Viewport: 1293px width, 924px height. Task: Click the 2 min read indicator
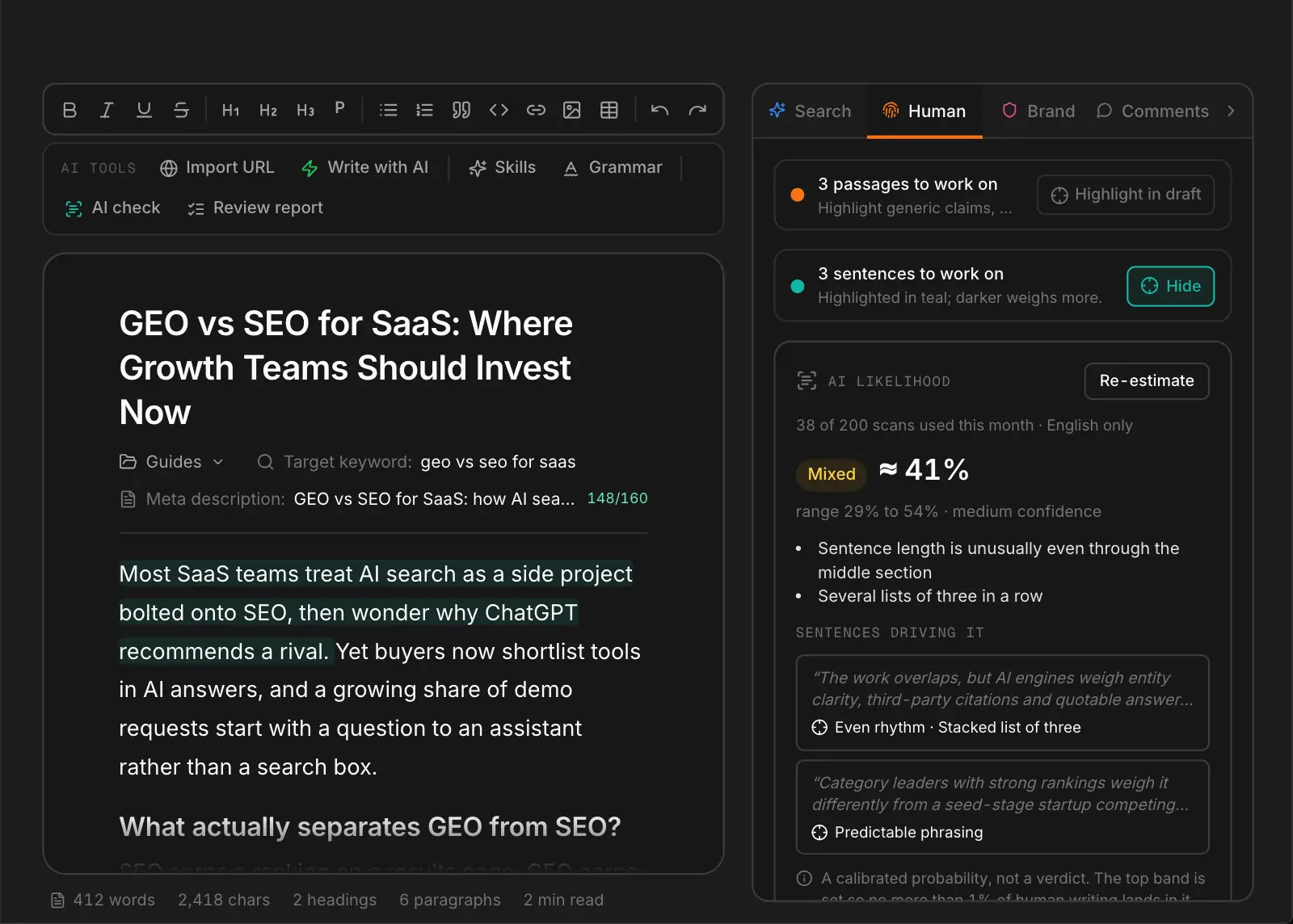pyautogui.click(x=563, y=900)
